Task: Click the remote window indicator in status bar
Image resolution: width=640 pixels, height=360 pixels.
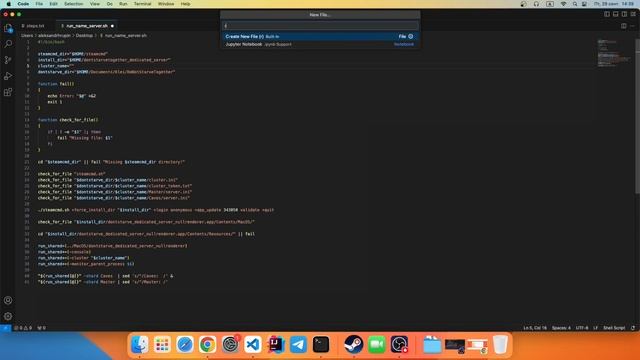Action: (x=5, y=328)
